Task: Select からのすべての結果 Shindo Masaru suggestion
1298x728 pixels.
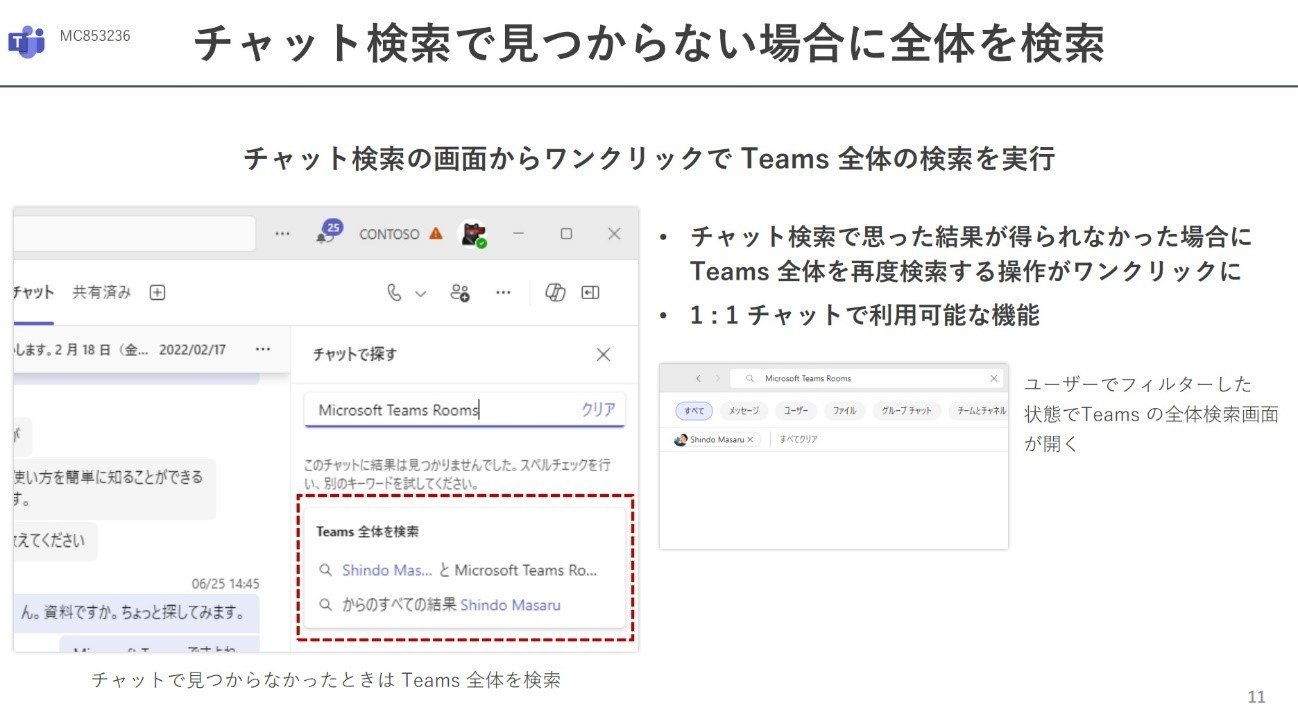Action: [x=440, y=605]
